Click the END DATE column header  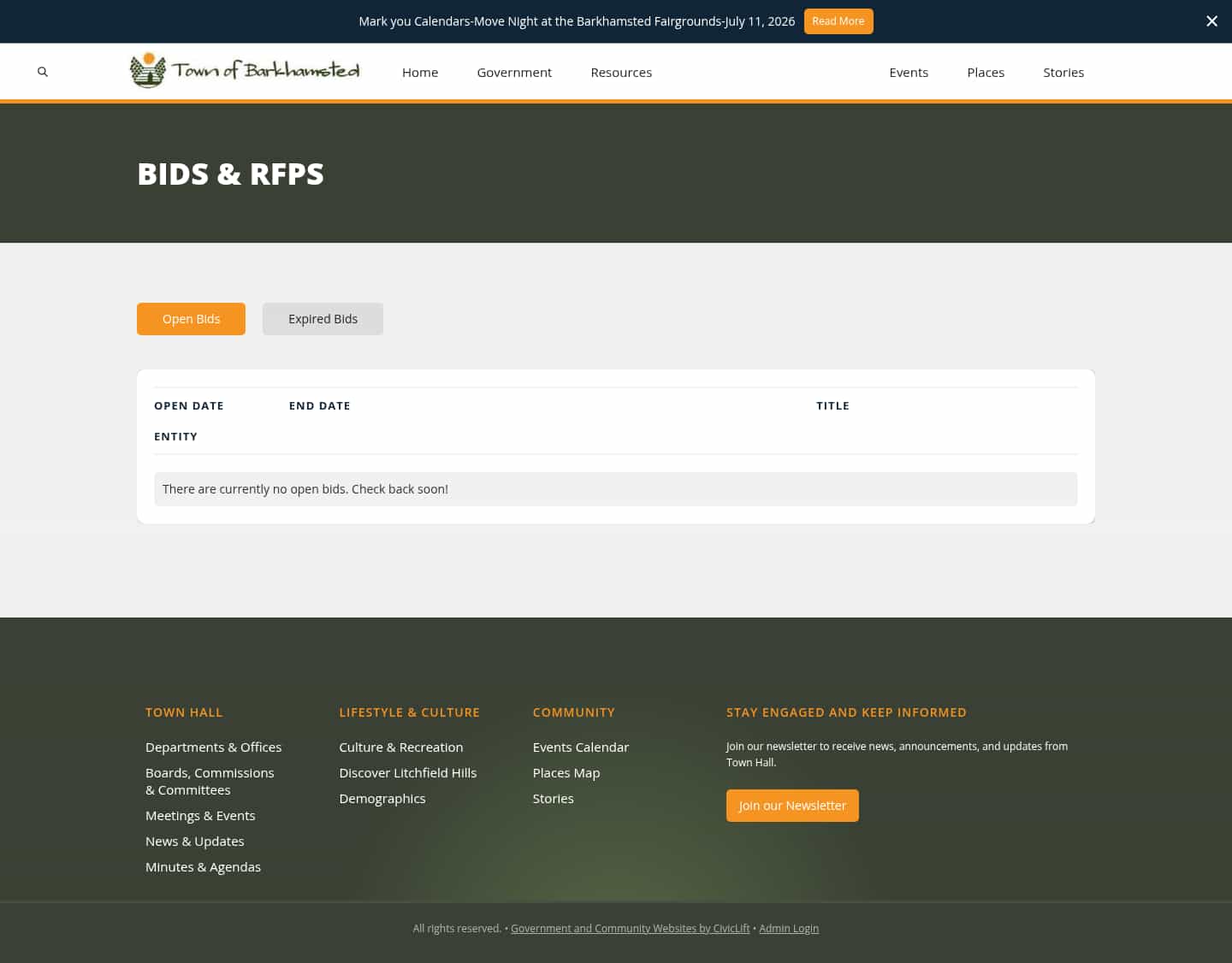pos(320,406)
